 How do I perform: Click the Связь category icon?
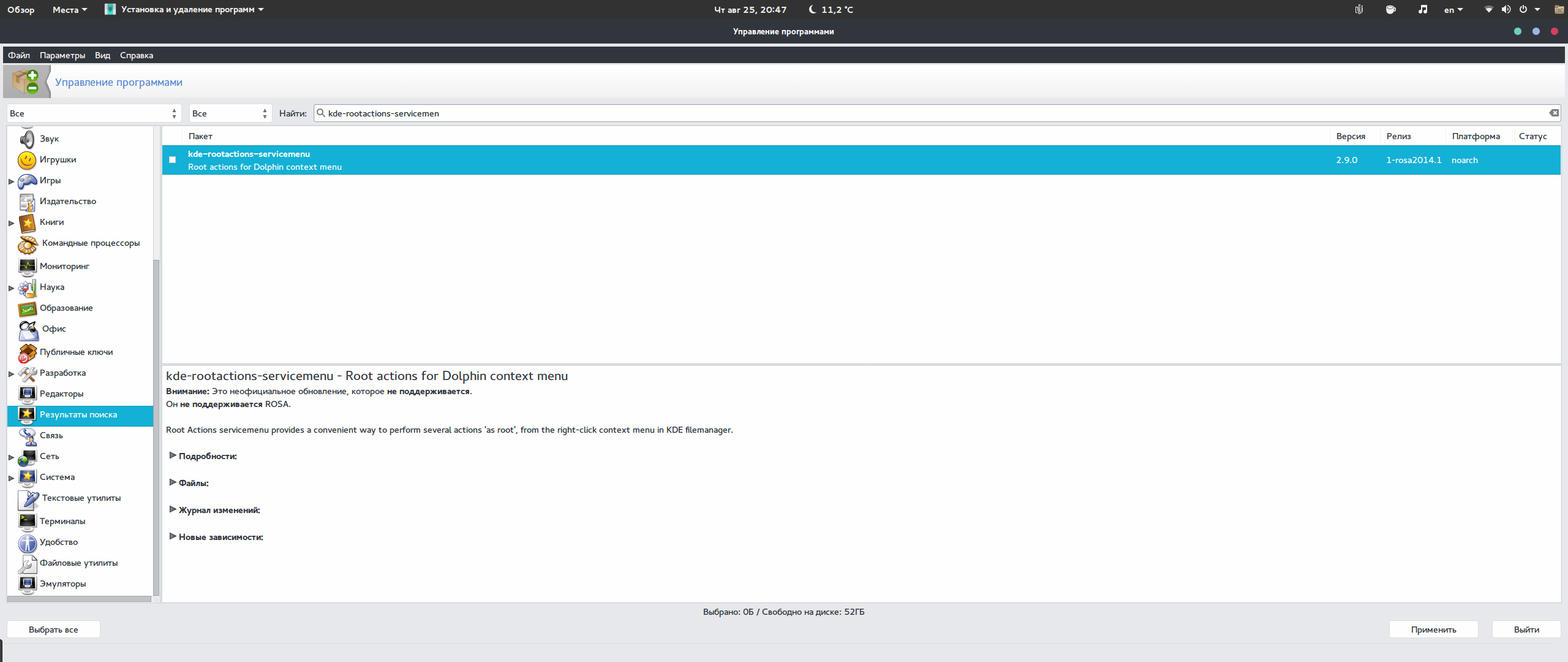27,436
